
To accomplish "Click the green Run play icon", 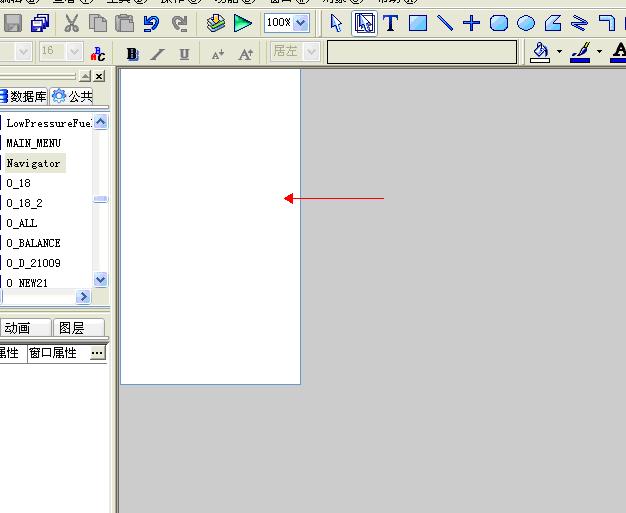I will click(x=243, y=23).
